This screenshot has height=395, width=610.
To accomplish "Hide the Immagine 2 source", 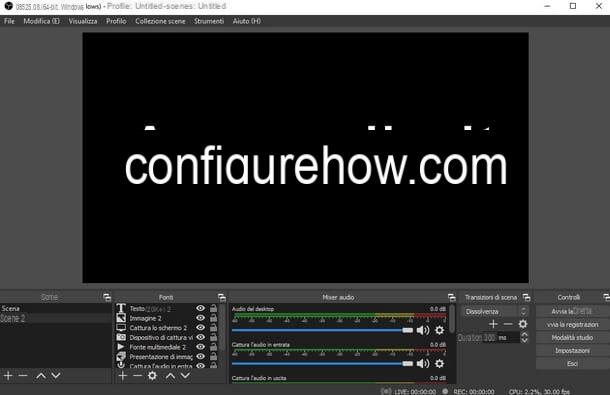I will (x=200, y=318).
